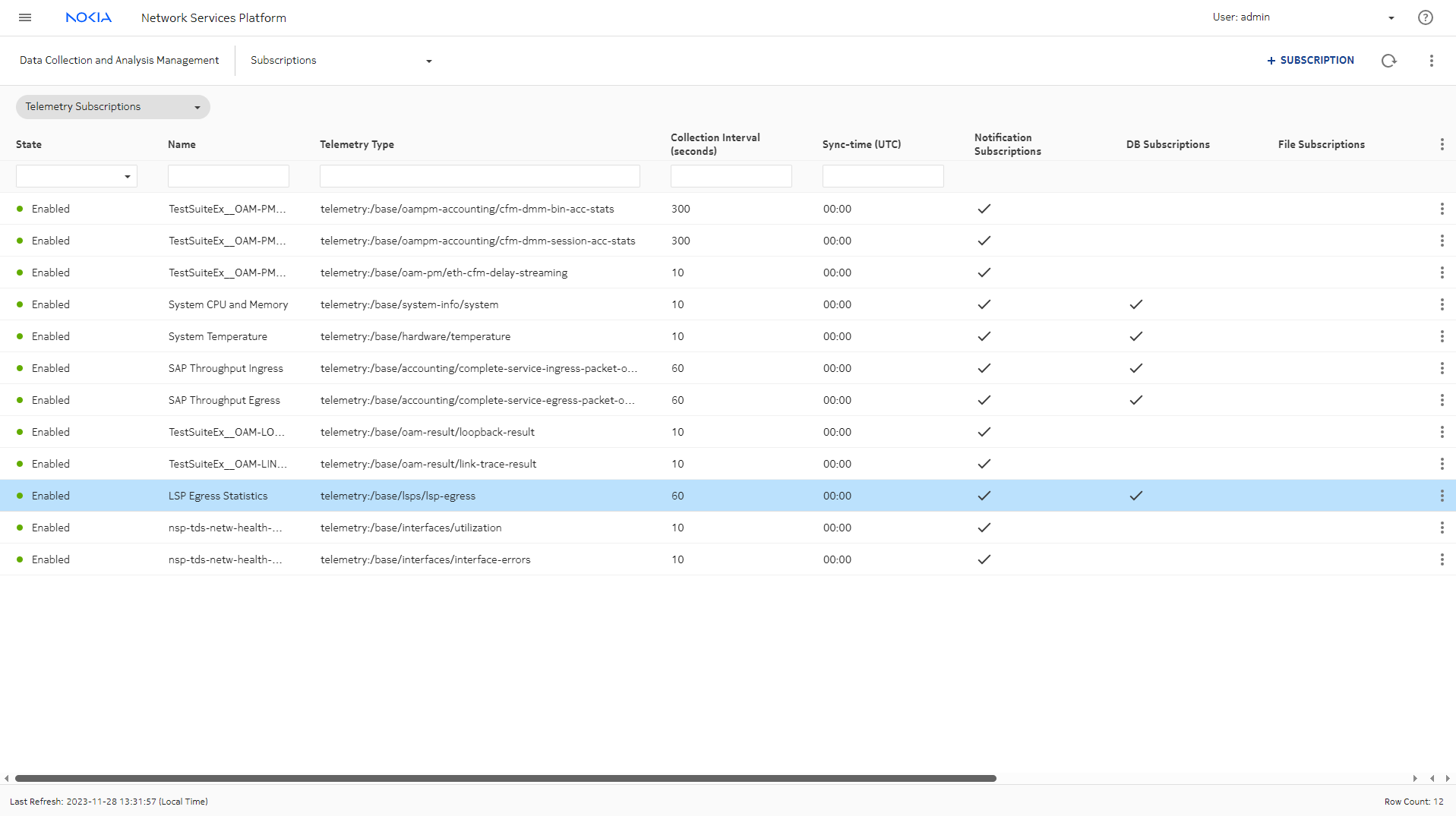Sort by Collection Interval column header
Viewport: 1456px width, 816px height.
[x=715, y=144]
